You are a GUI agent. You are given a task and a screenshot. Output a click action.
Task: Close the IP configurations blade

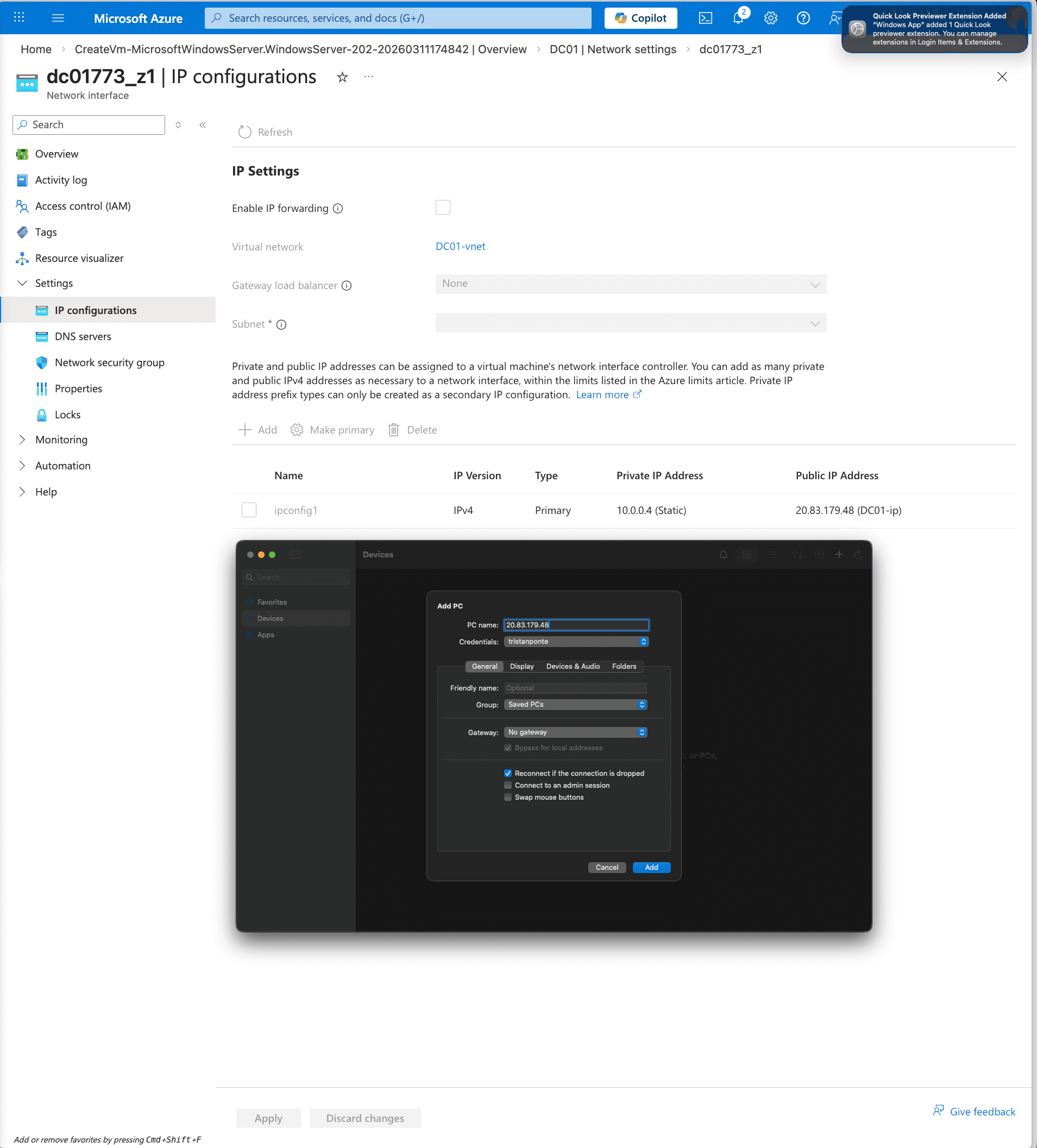click(1002, 77)
